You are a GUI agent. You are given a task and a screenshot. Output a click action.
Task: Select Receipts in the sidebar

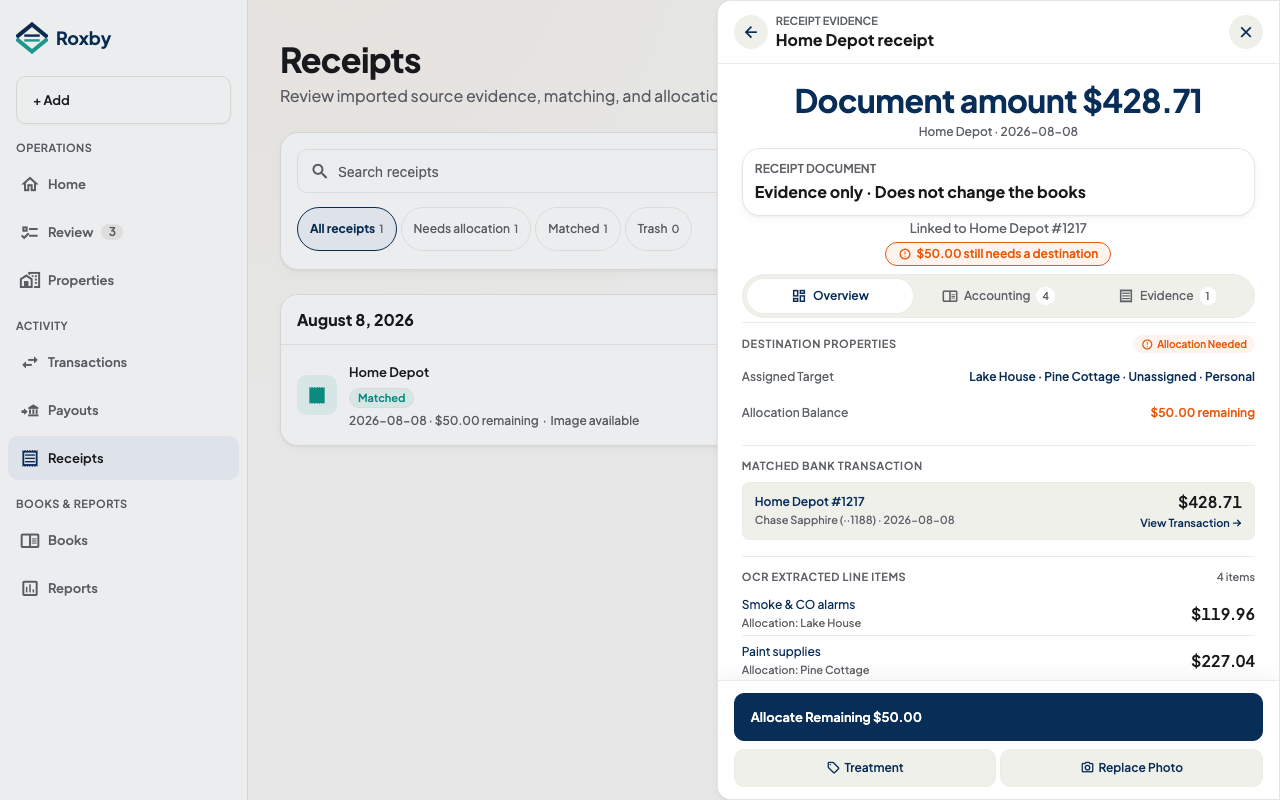[123, 458]
